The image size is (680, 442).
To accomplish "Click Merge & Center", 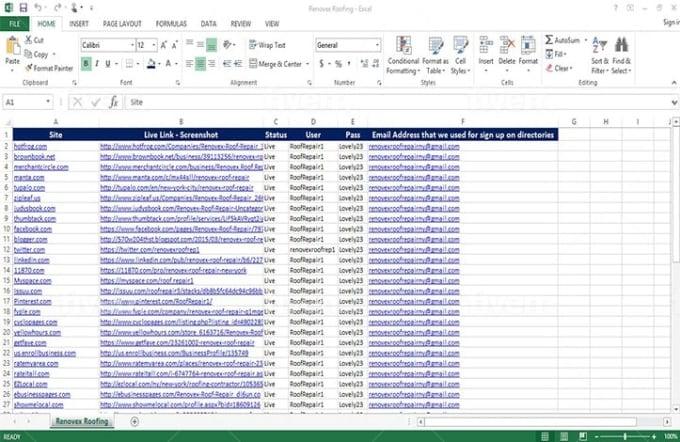I will point(275,64).
